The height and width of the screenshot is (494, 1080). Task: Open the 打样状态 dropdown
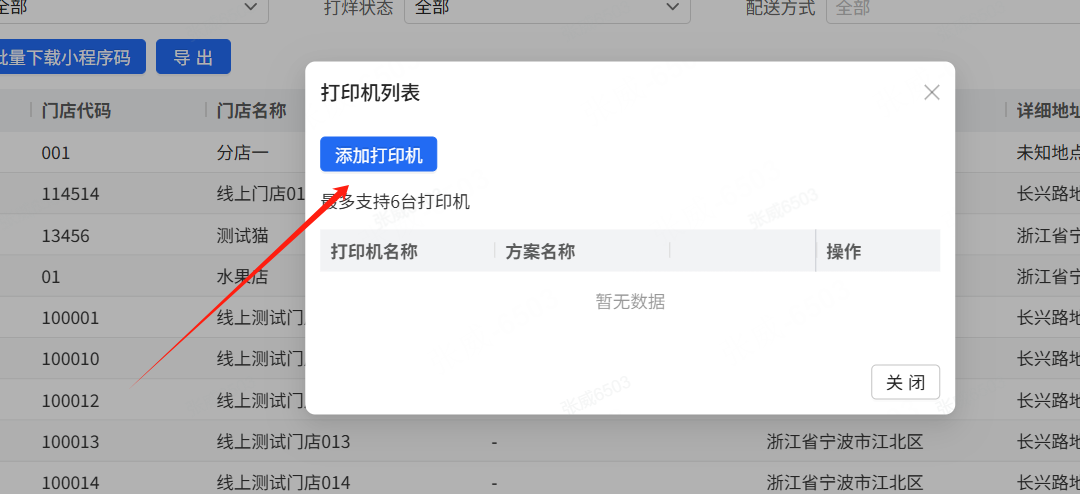tap(547, 8)
